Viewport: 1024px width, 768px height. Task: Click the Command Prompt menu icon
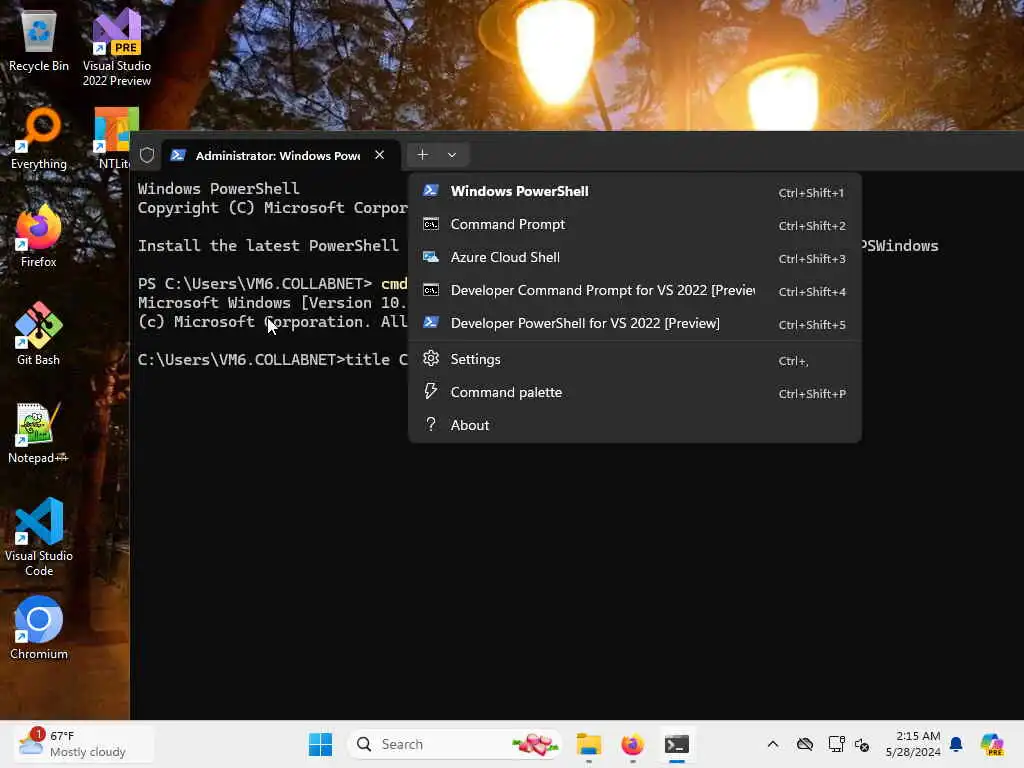(430, 224)
